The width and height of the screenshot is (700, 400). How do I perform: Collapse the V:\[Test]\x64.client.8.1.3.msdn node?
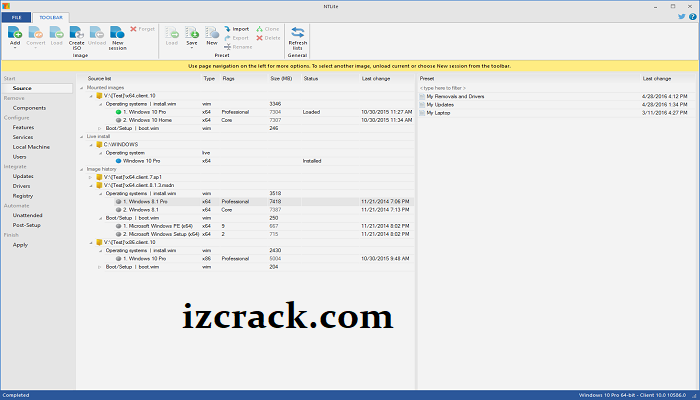[x=91, y=185]
